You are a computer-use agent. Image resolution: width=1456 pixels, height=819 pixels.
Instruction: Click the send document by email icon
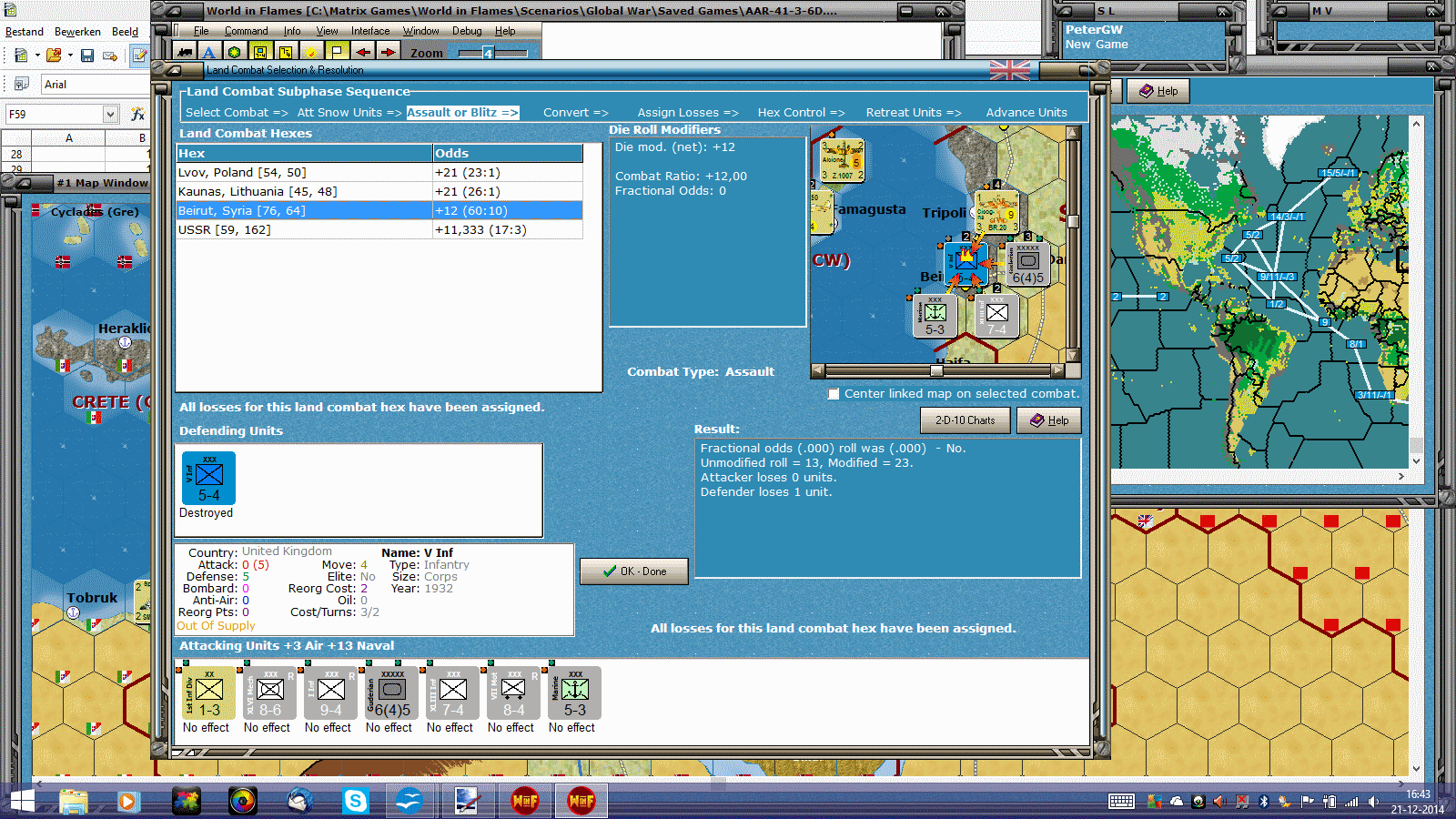click(x=110, y=56)
